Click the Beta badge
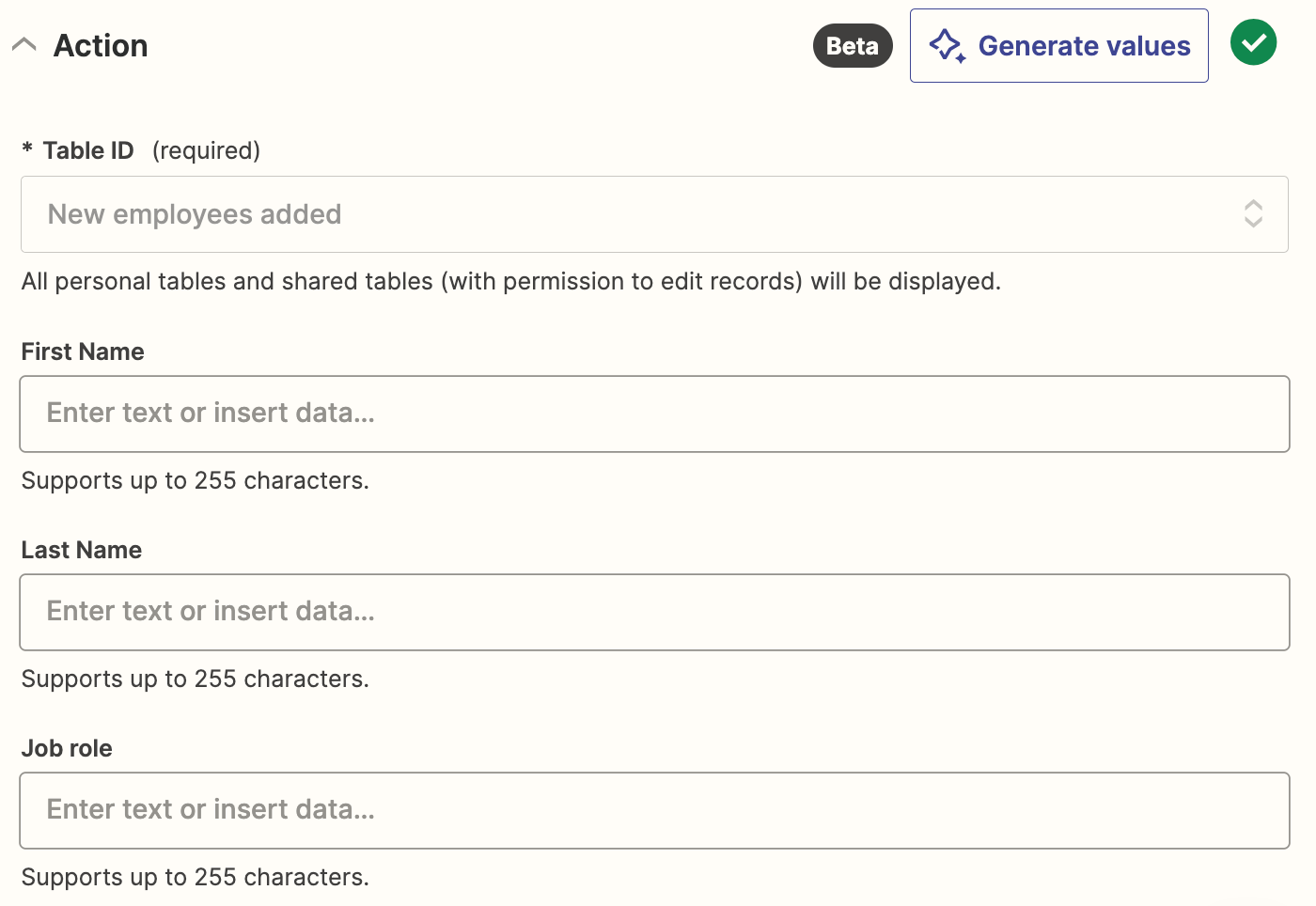1316x906 pixels. [852, 46]
